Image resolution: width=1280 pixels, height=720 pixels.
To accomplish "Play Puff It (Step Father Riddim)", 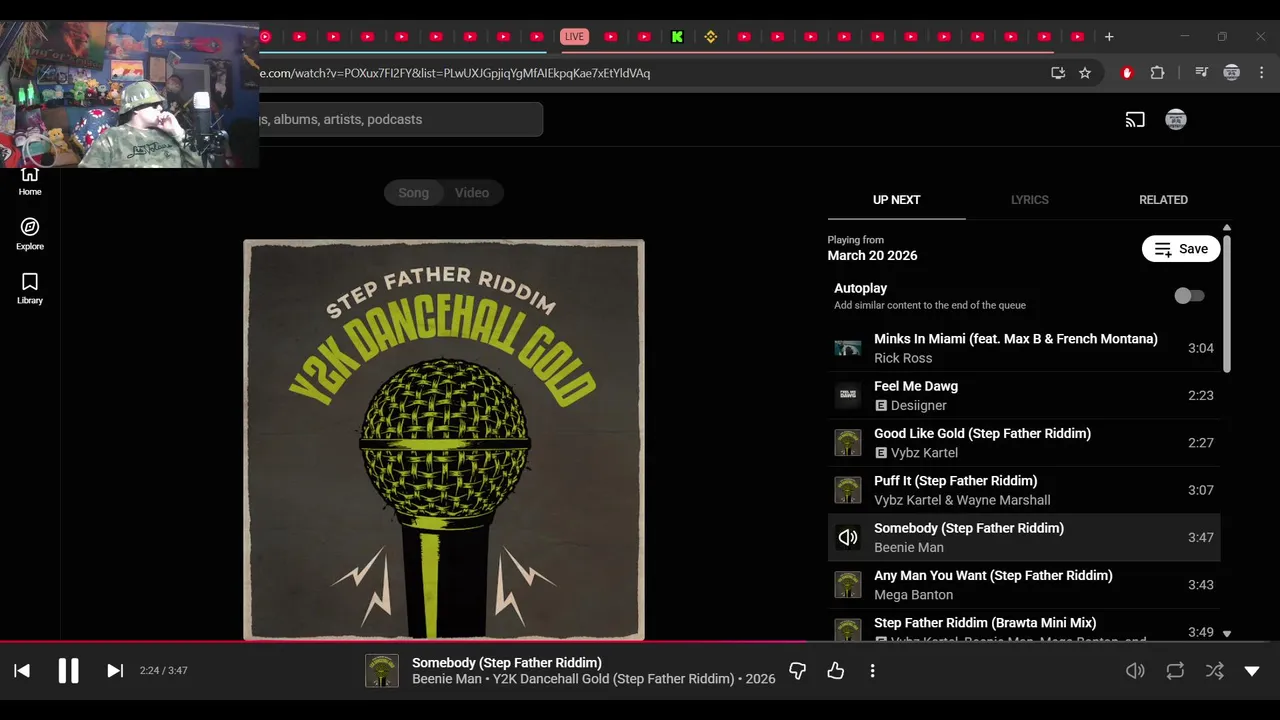I will click(x=1024, y=490).
